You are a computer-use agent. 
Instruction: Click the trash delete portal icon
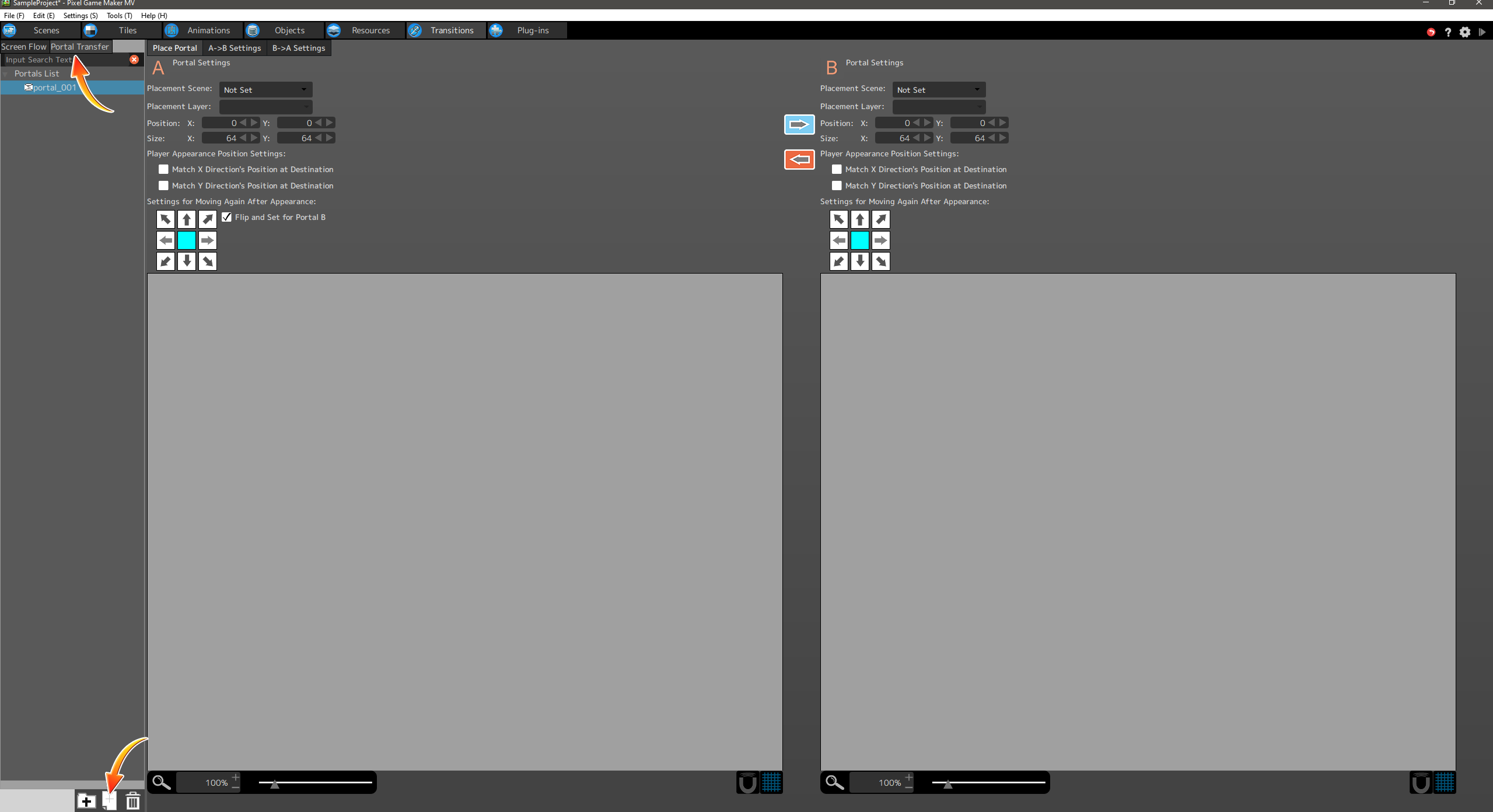point(132,801)
